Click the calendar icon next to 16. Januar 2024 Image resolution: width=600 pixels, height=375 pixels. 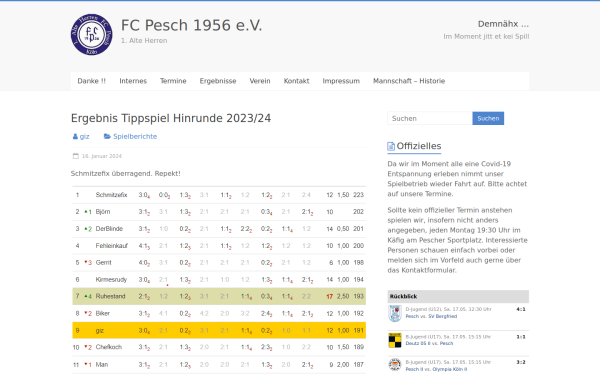75,156
